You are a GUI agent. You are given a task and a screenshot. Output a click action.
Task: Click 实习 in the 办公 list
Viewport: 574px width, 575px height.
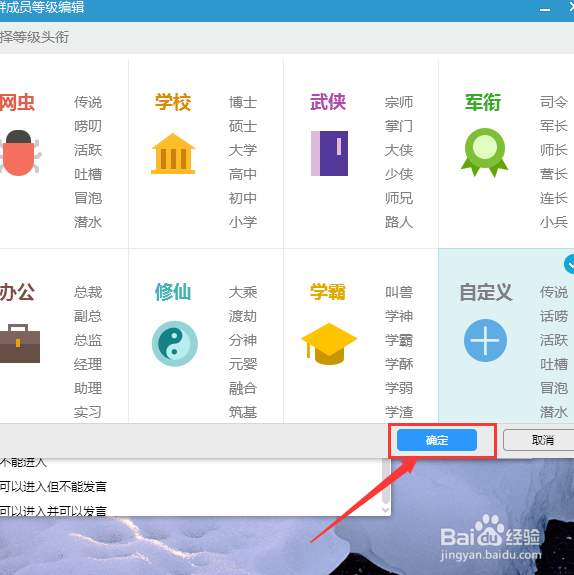(x=88, y=412)
